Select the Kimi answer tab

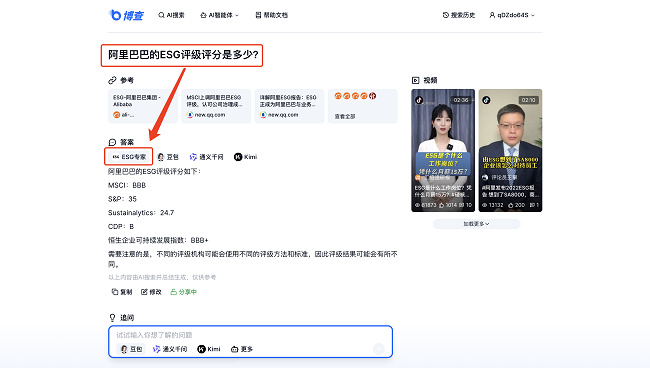pyautogui.click(x=245, y=157)
